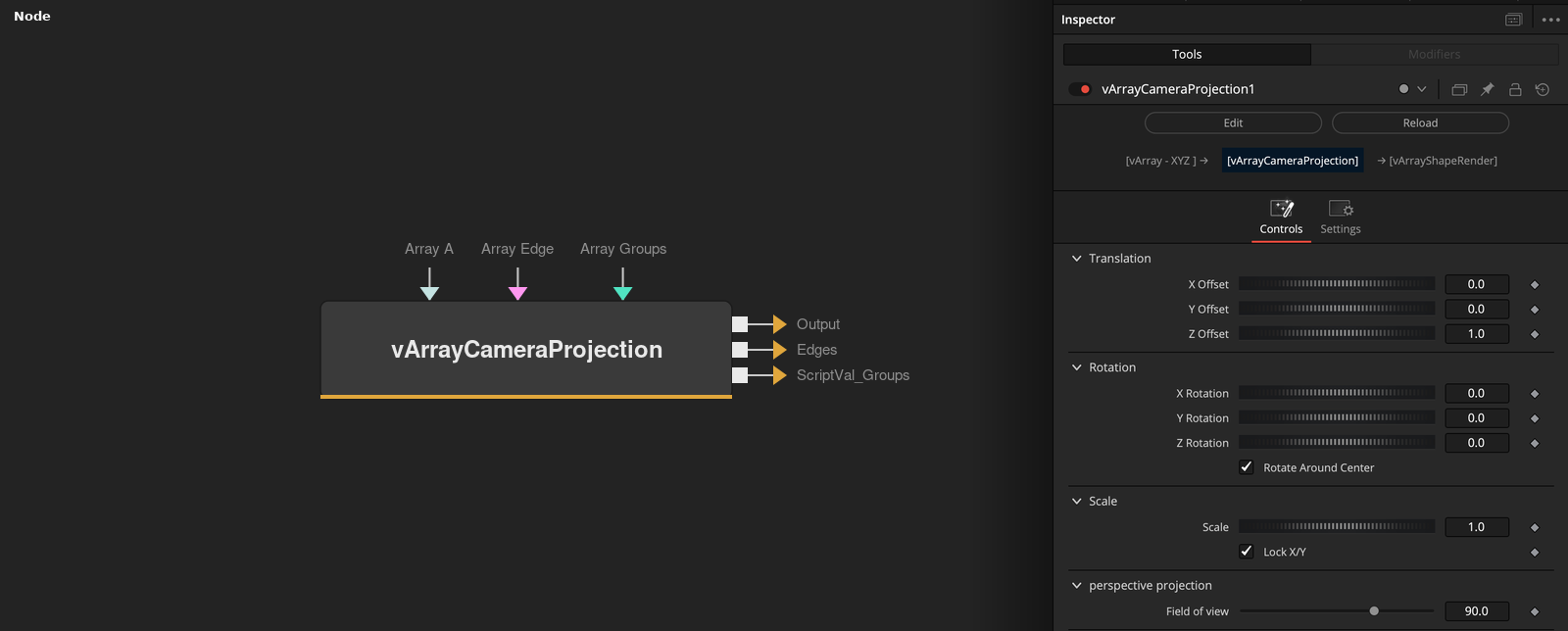This screenshot has width=1568, height=631.
Task: Click the white square of the ScriptVal_Groups port
Action: [740, 375]
